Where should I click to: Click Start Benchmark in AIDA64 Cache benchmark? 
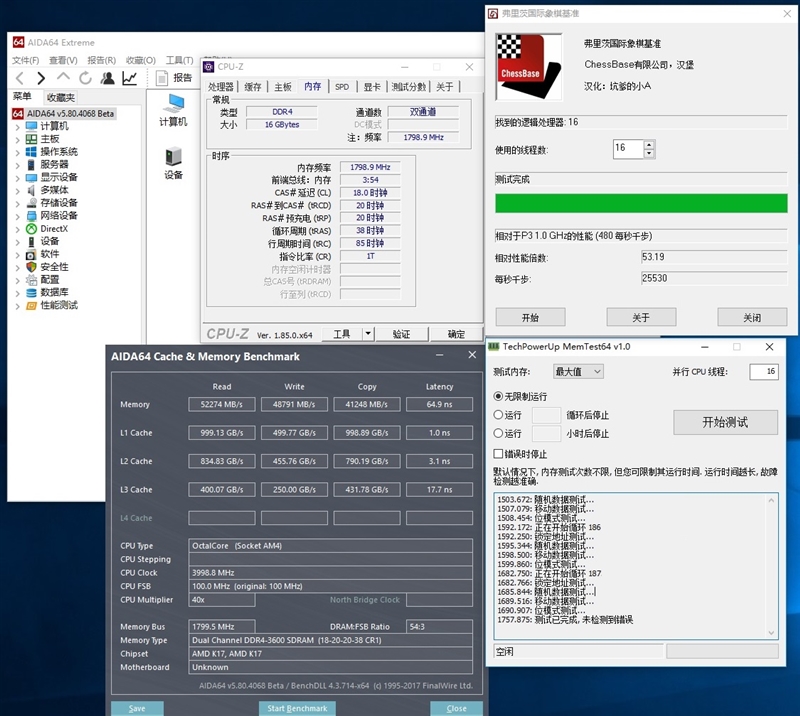pyautogui.click(x=297, y=708)
